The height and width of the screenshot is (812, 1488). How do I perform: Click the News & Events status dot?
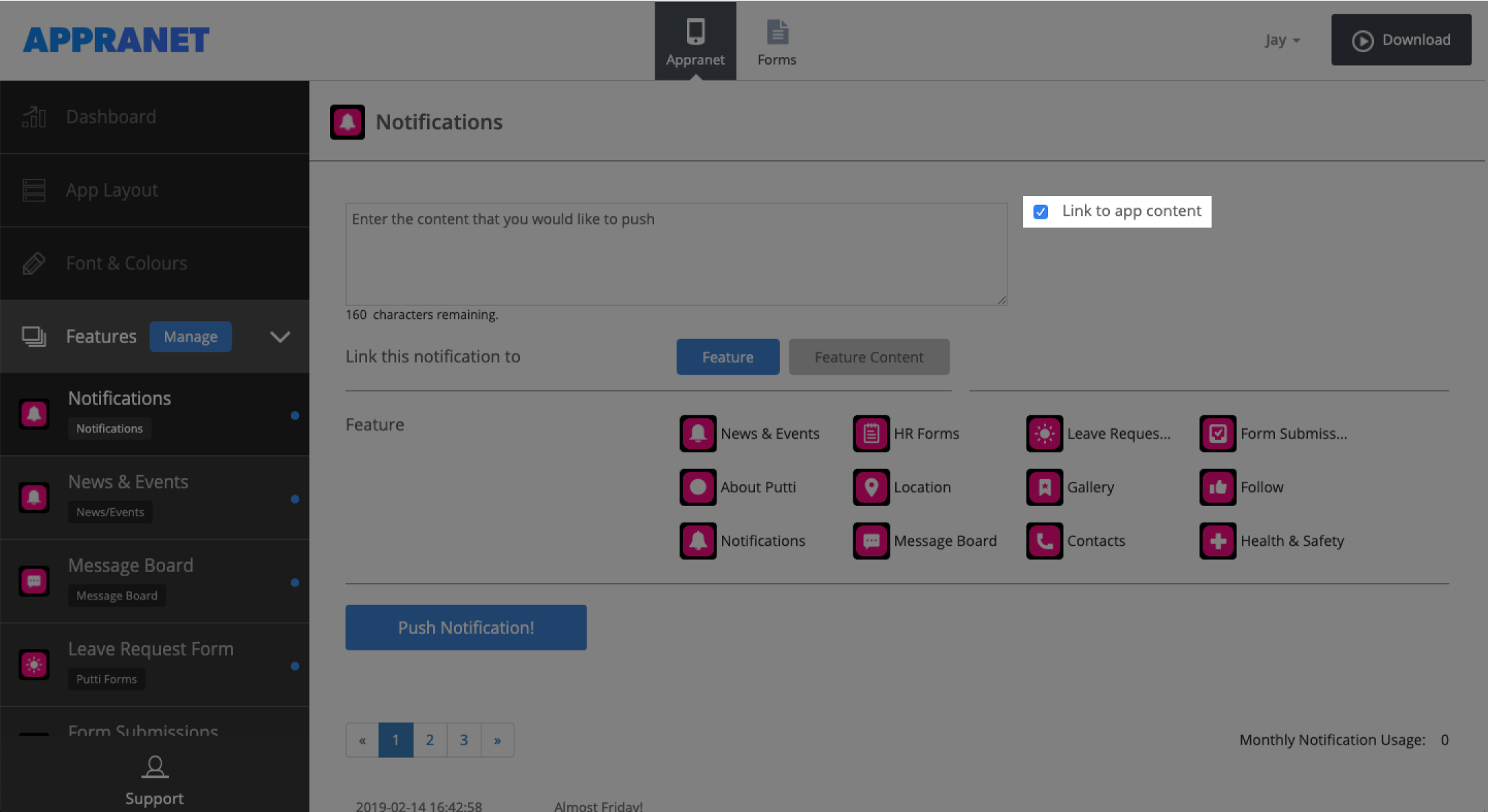click(295, 499)
